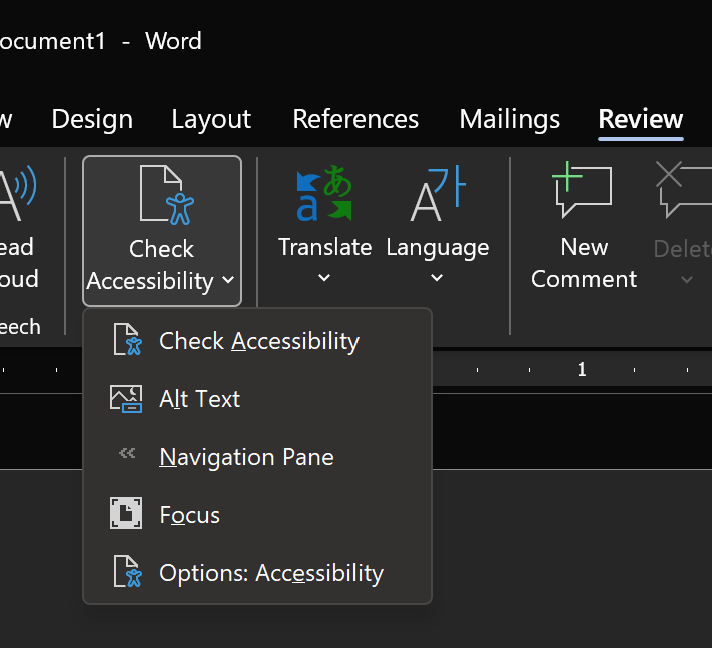Open the Design ribbon tab
The width and height of the screenshot is (712, 648).
(x=92, y=119)
